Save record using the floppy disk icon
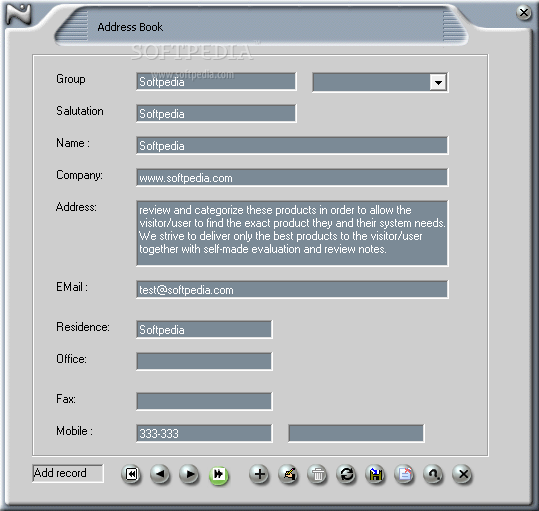The width and height of the screenshot is (539, 511). pyautogui.click(x=376, y=474)
